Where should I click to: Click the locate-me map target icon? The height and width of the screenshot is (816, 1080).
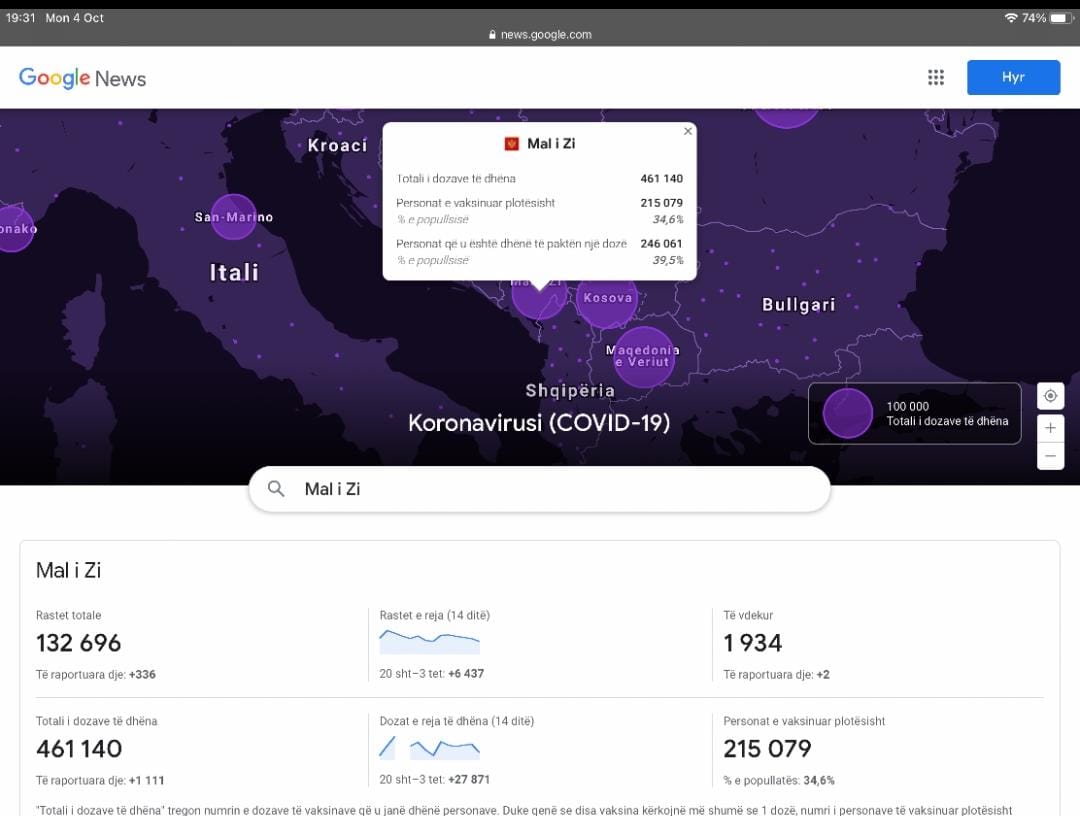click(1050, 396)
